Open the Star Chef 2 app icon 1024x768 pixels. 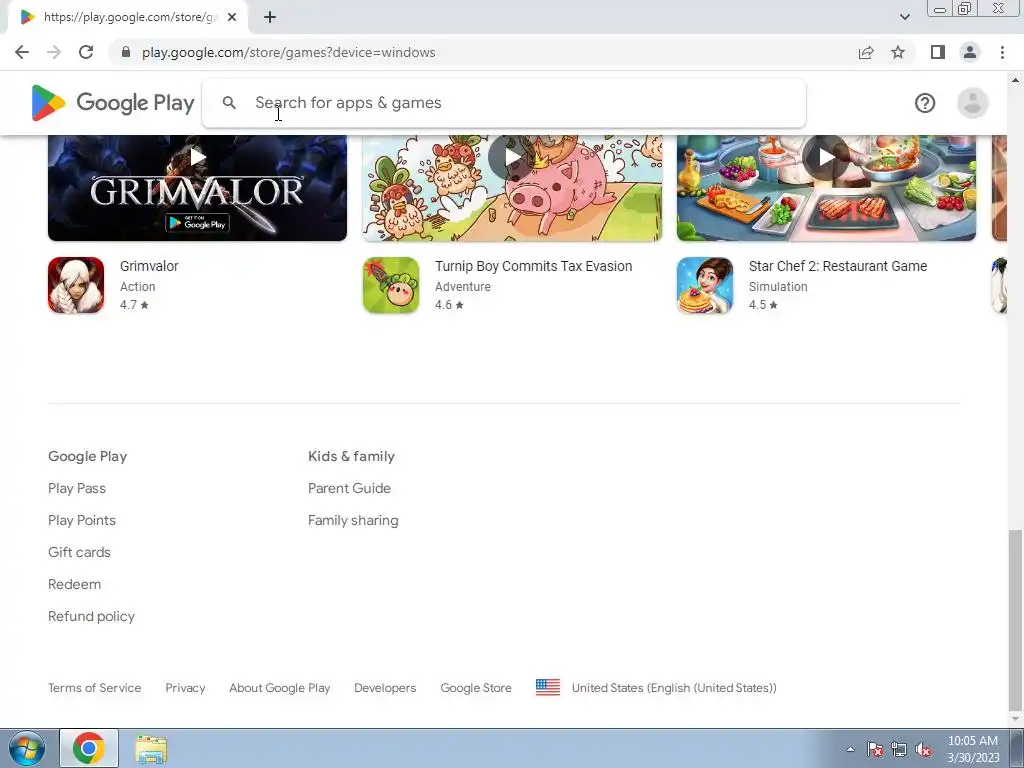click(x=705, y=285)
